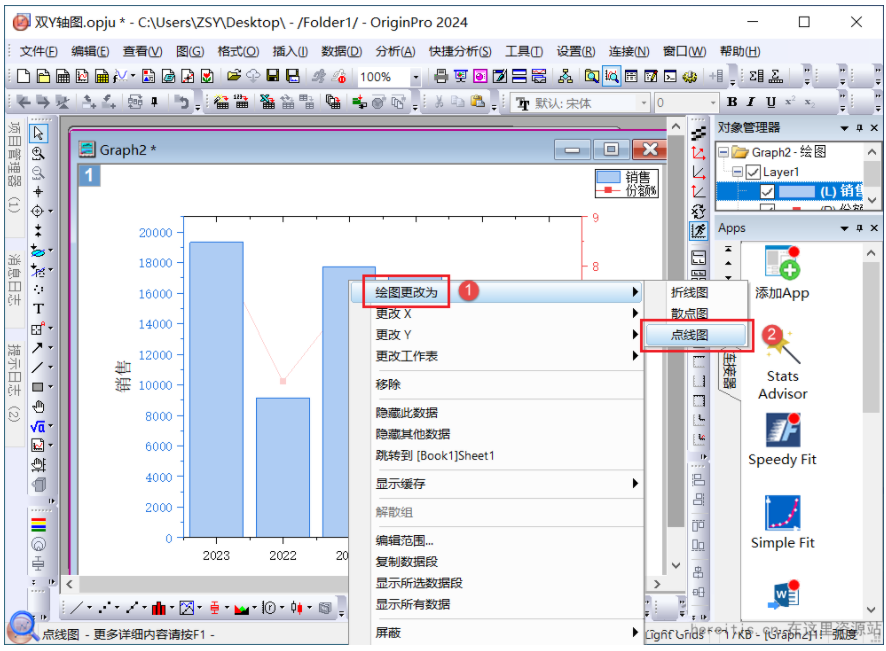Click the graph legend box 销售 份额%
This screenshot has height=651, width=886.
(627, 184)
